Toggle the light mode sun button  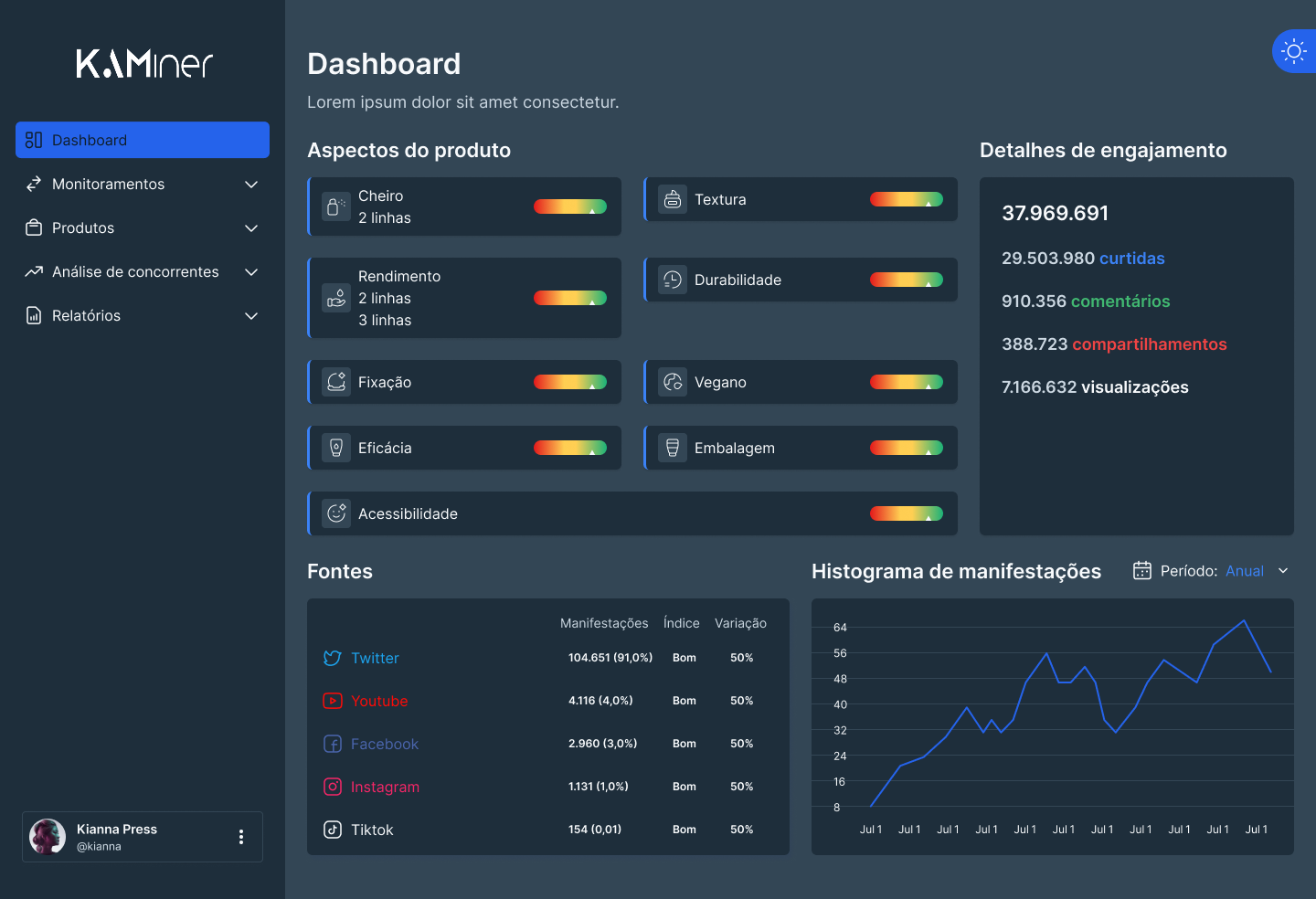pyautogui.click(x=1294, y=51)
